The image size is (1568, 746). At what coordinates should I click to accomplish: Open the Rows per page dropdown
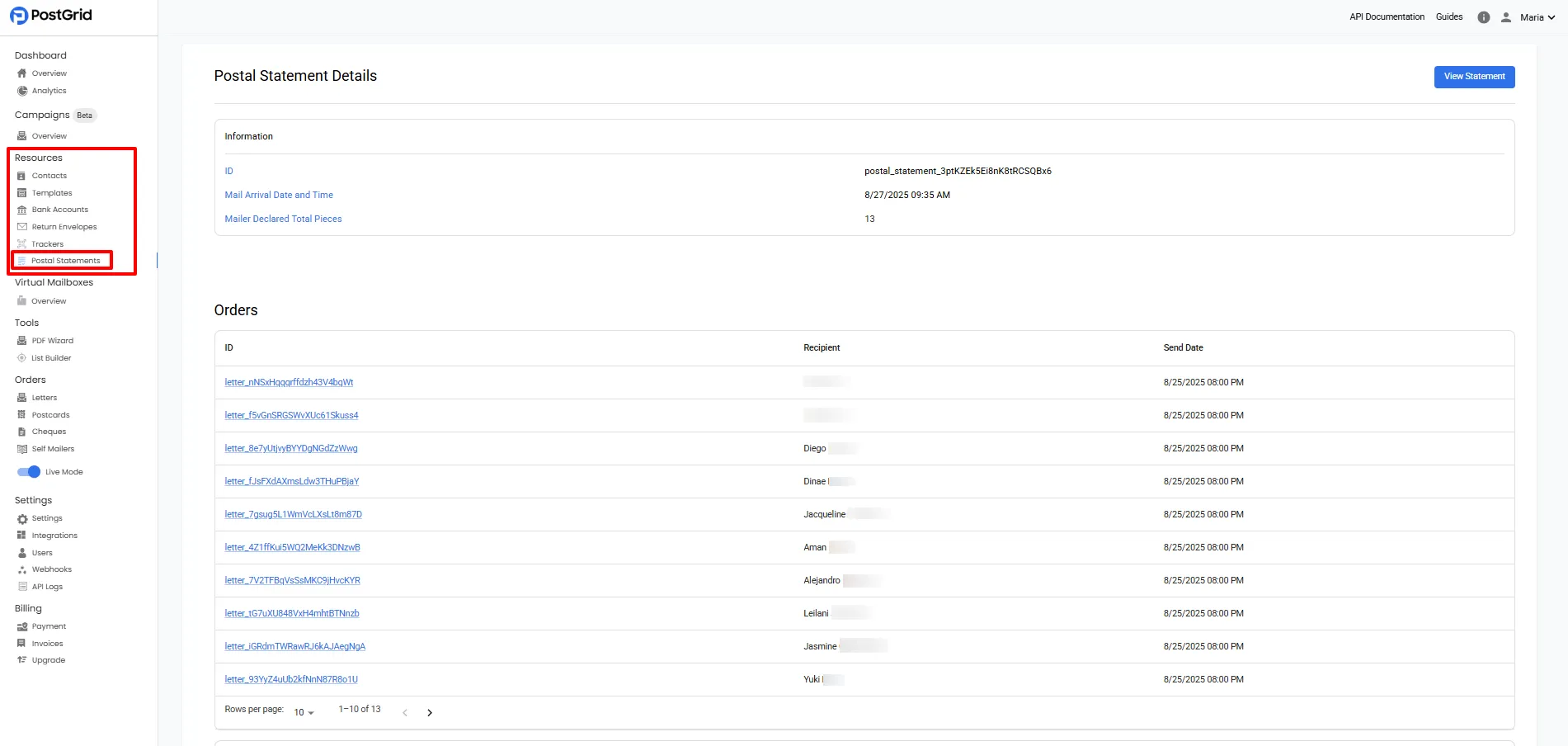pos(302,711)
